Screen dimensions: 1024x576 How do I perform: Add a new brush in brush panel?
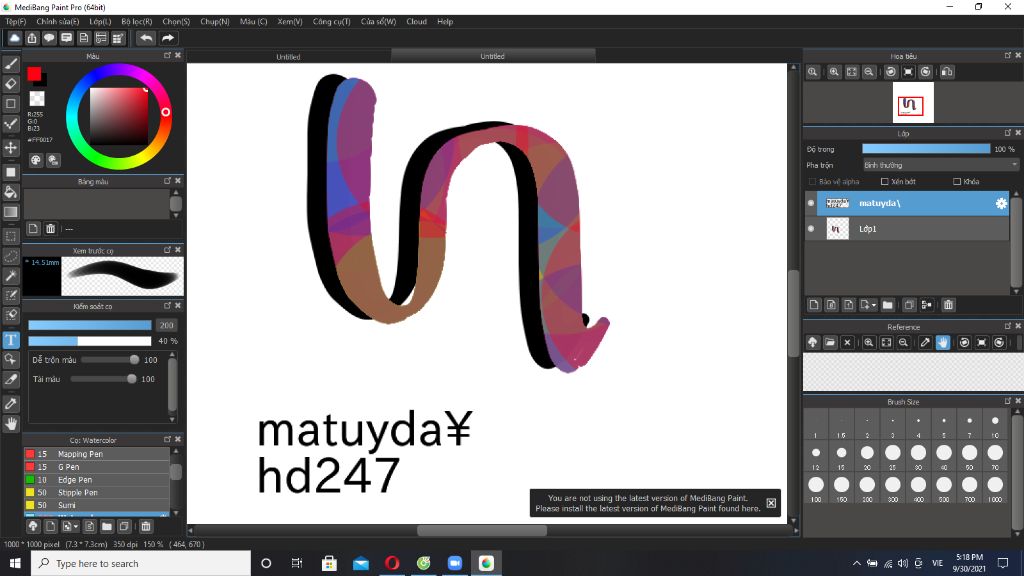click(50, 526)
